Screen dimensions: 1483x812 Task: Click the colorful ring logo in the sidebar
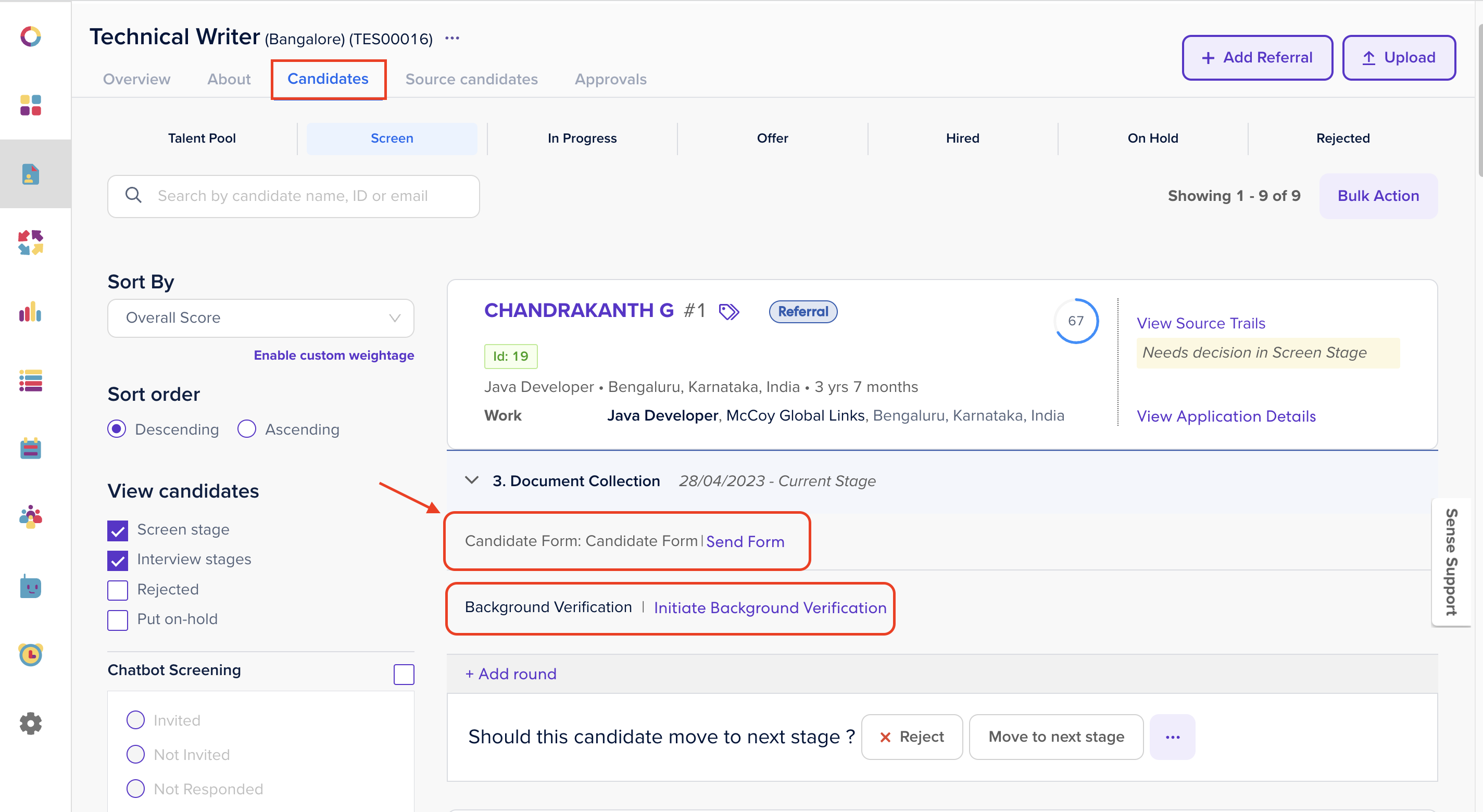(31, 37)
